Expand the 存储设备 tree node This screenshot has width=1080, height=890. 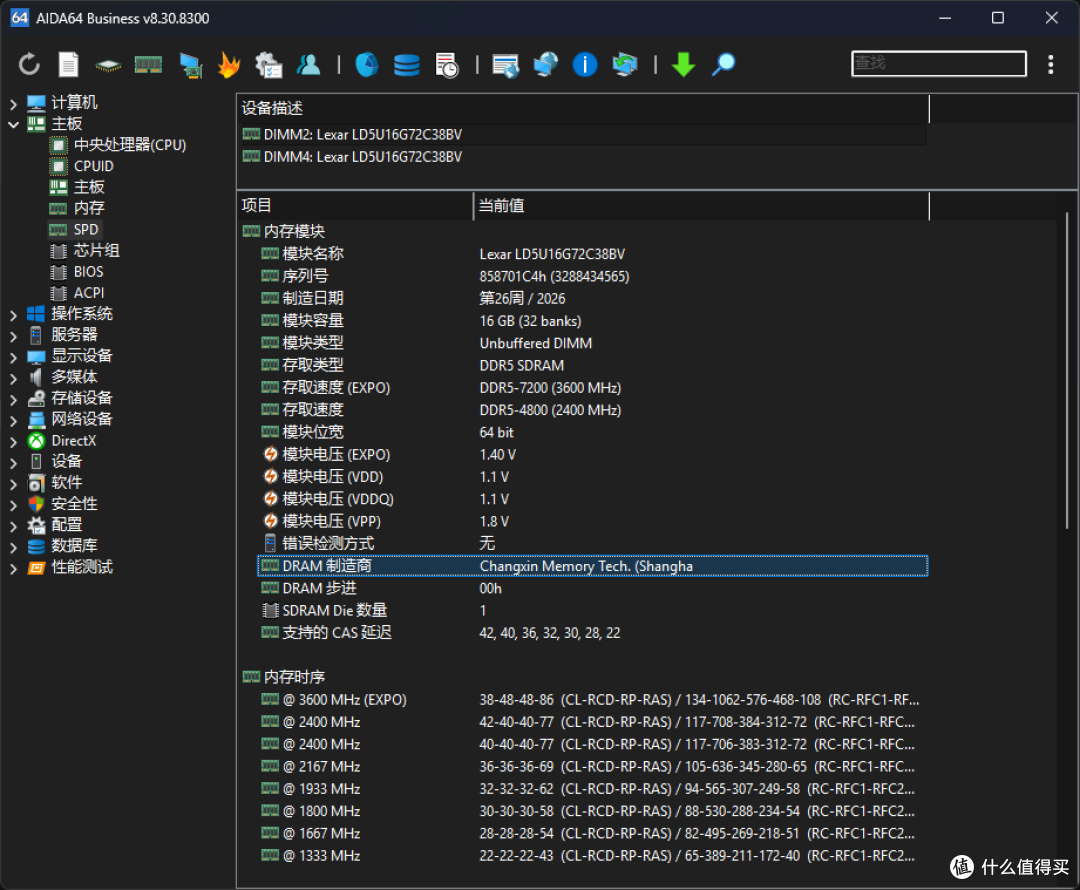[13, 400]
